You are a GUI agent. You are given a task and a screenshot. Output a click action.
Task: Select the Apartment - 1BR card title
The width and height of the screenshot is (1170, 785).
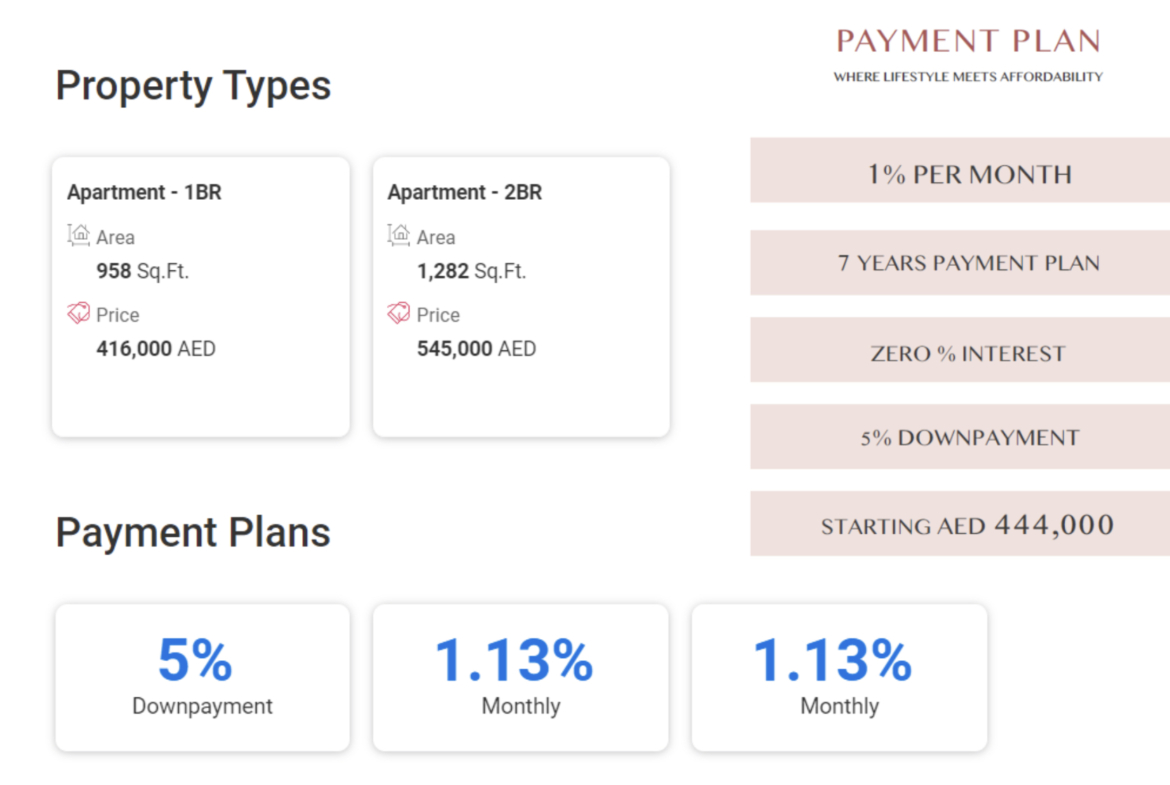144,192
